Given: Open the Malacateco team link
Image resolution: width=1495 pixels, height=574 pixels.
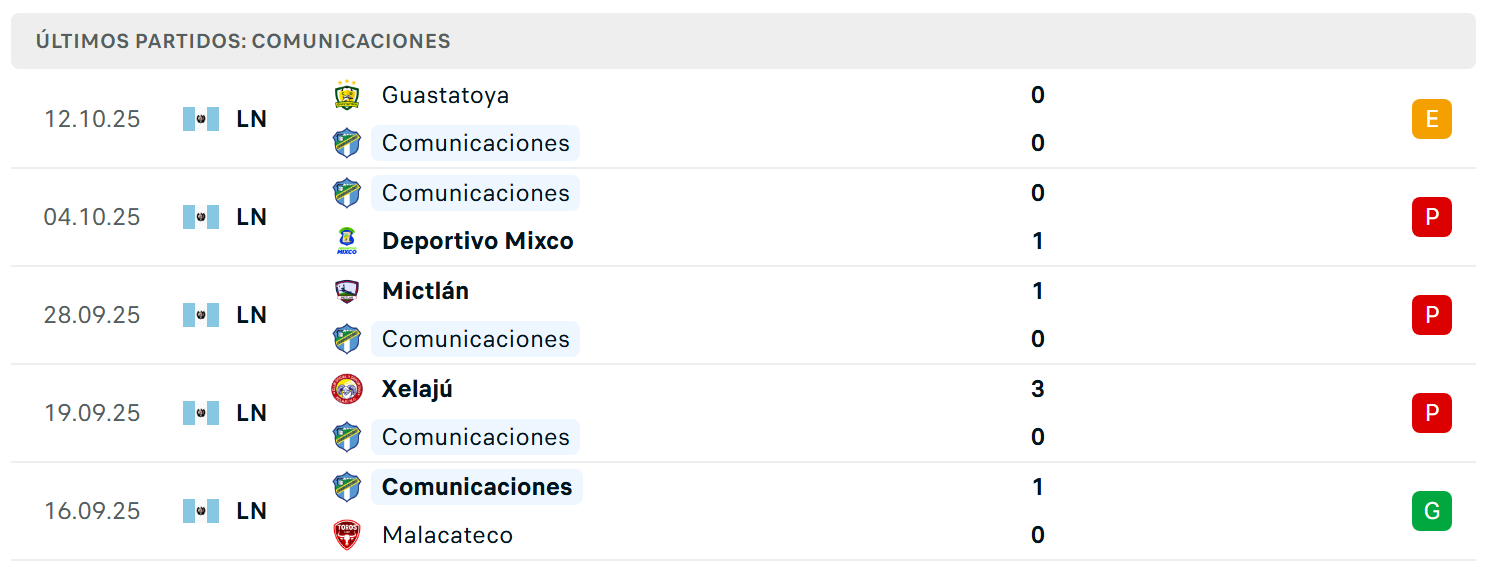Looking at the screenshot, I should click(447, 535).
